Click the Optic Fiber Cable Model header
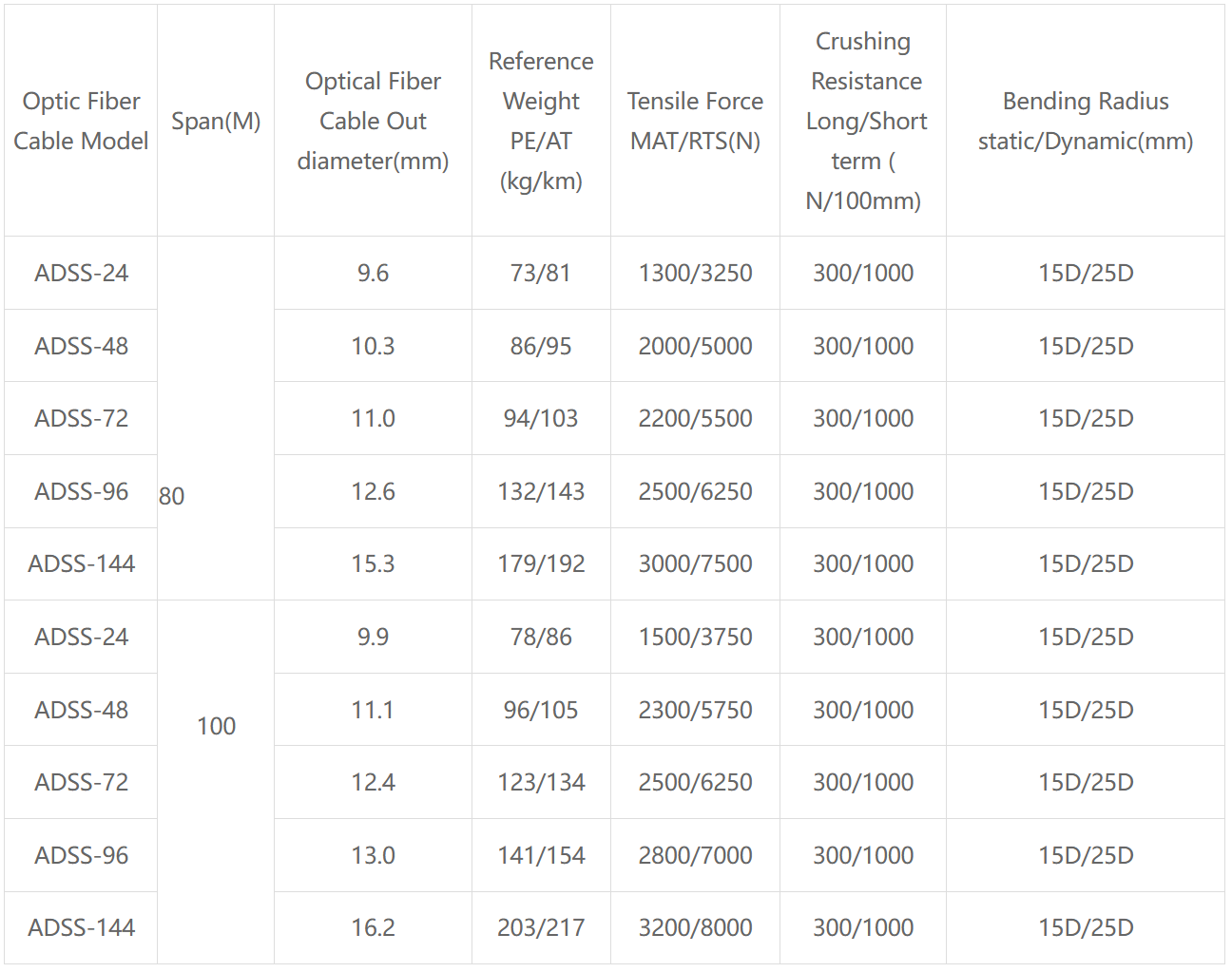Image resolution: width=1232 pixels, height=972 pixels. click(81, 121)
